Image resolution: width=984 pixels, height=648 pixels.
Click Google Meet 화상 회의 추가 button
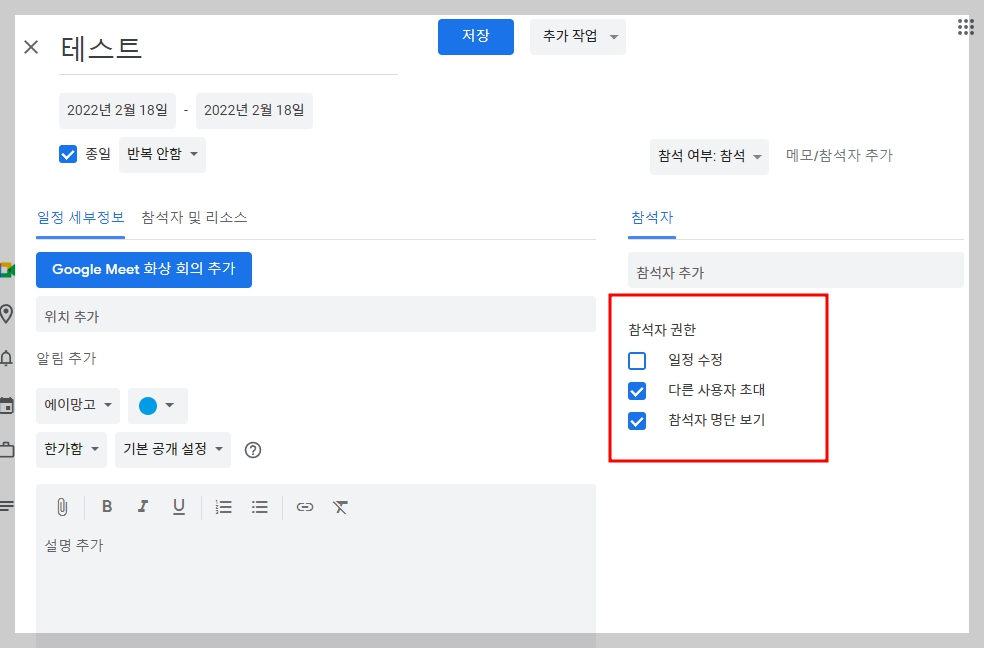tap(143, 269)
